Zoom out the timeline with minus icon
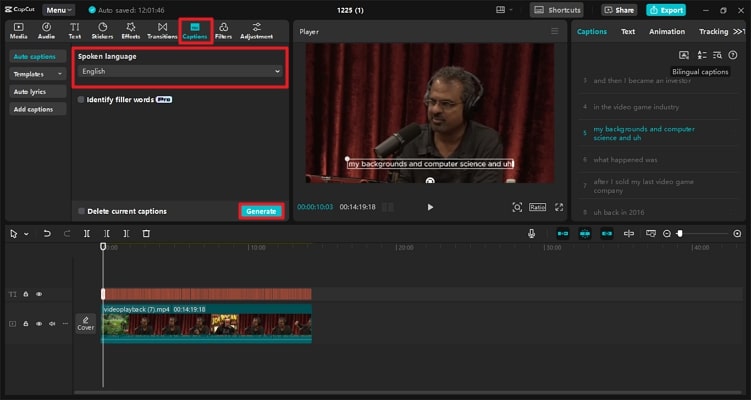 pos(667,233)
